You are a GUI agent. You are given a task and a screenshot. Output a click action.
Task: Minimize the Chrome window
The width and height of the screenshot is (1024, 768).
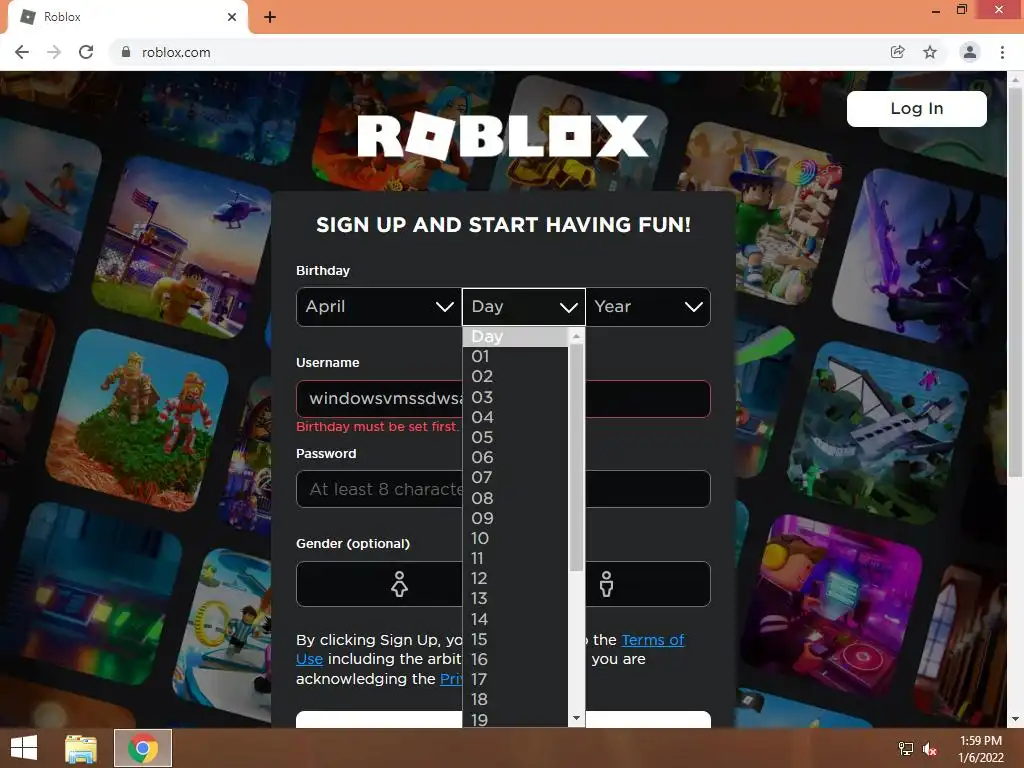click(x=936, y=10)
